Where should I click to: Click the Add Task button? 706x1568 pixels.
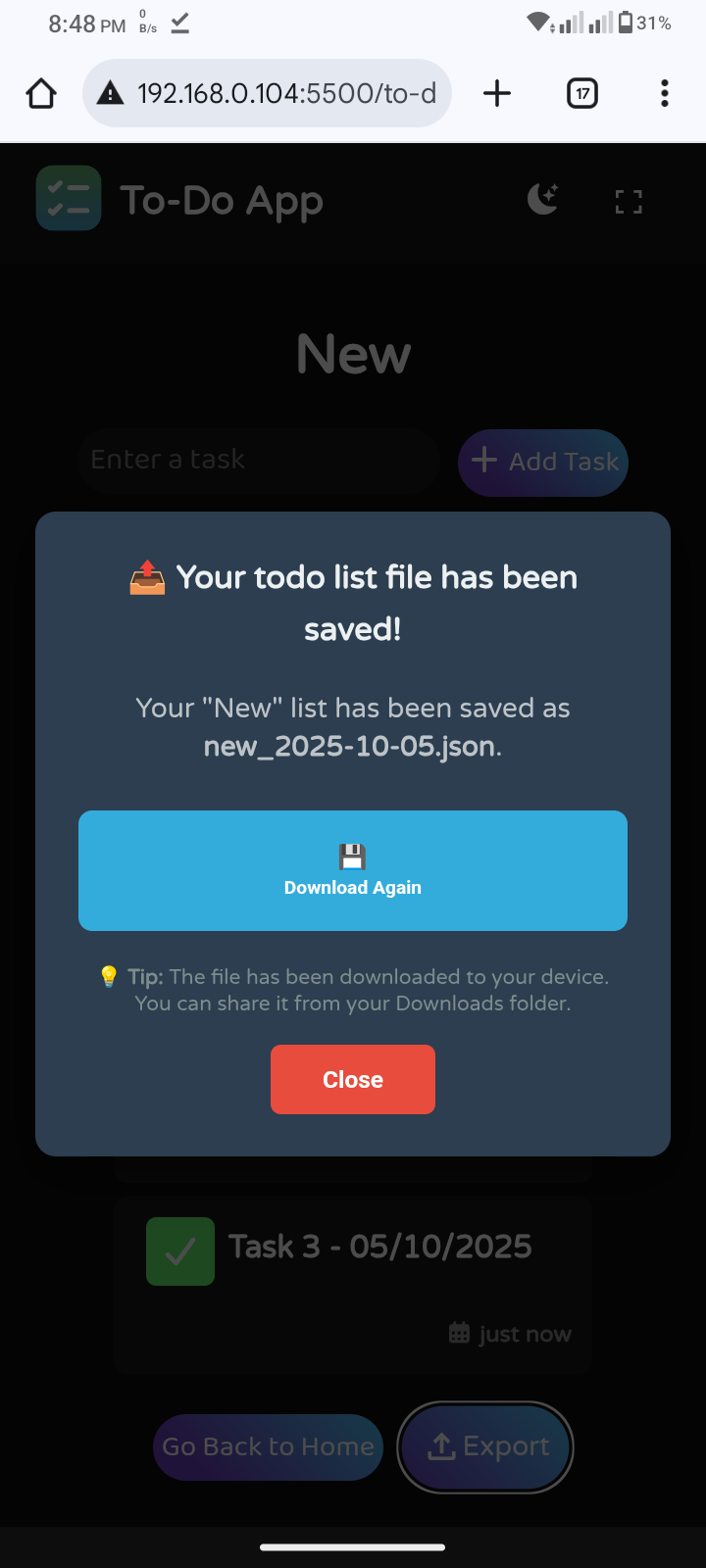542,463
